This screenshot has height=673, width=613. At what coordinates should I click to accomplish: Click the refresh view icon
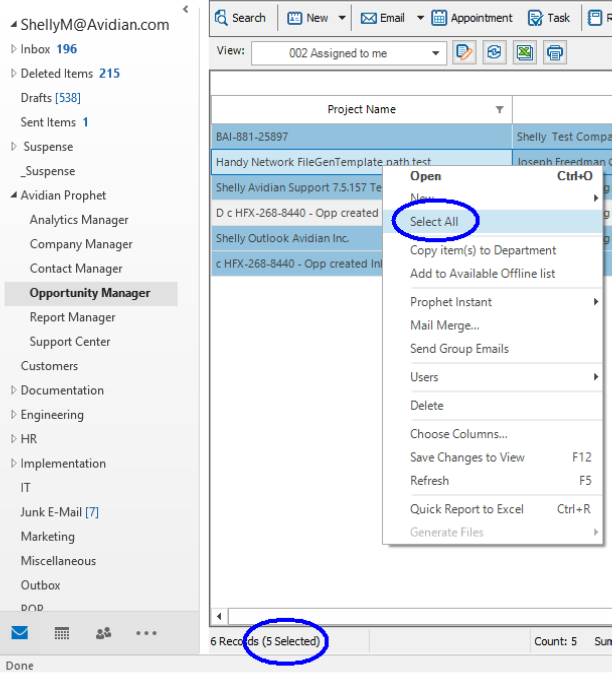point(494,53)
